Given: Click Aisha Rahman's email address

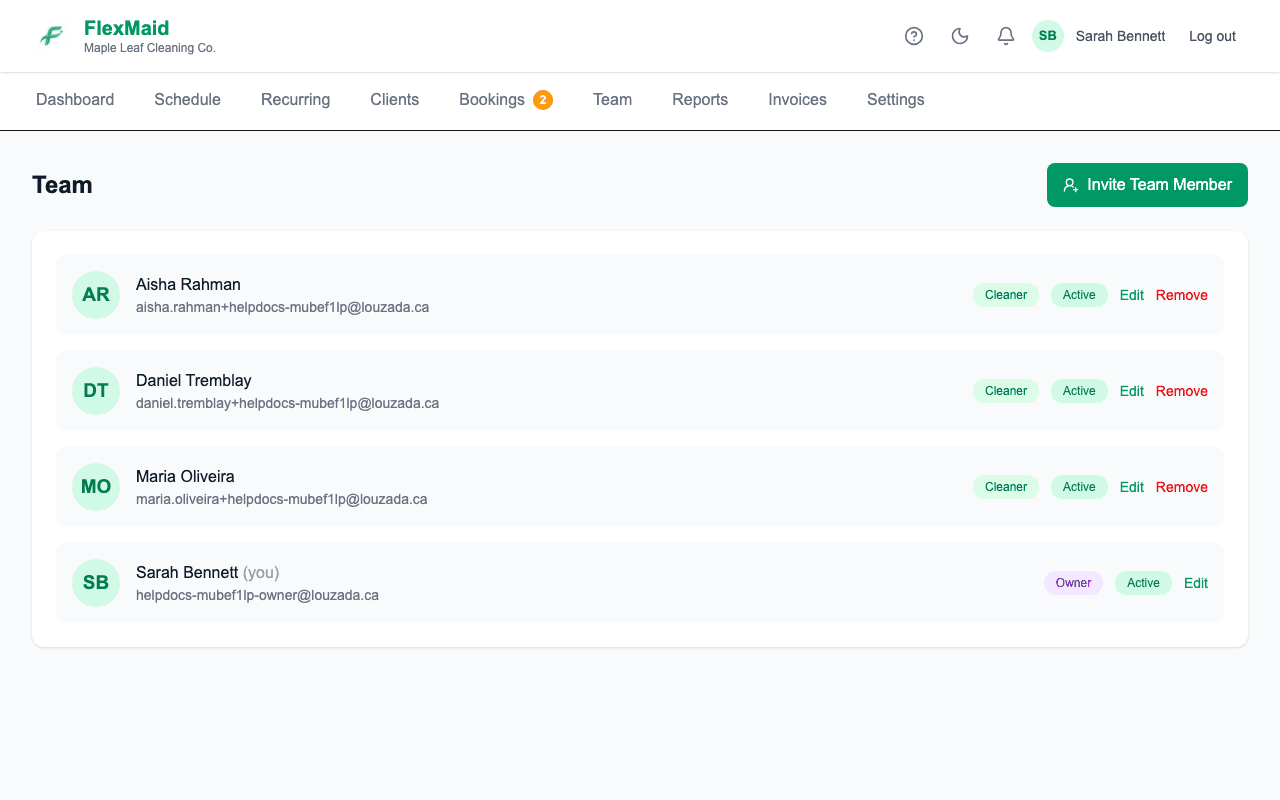Looking at the screenshot, I should click(282, 308).
